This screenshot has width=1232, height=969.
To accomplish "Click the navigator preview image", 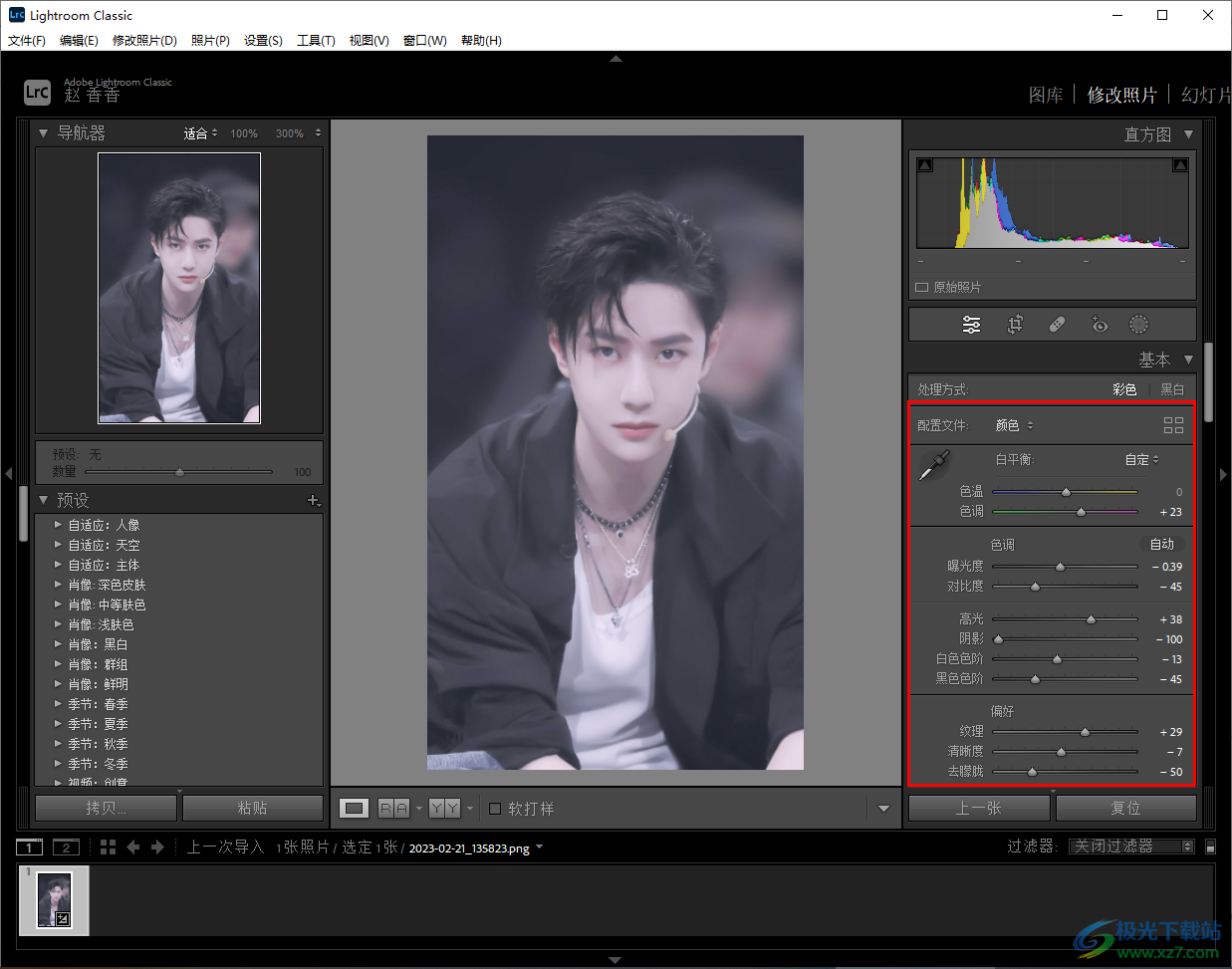I will [x=179, y=288].
